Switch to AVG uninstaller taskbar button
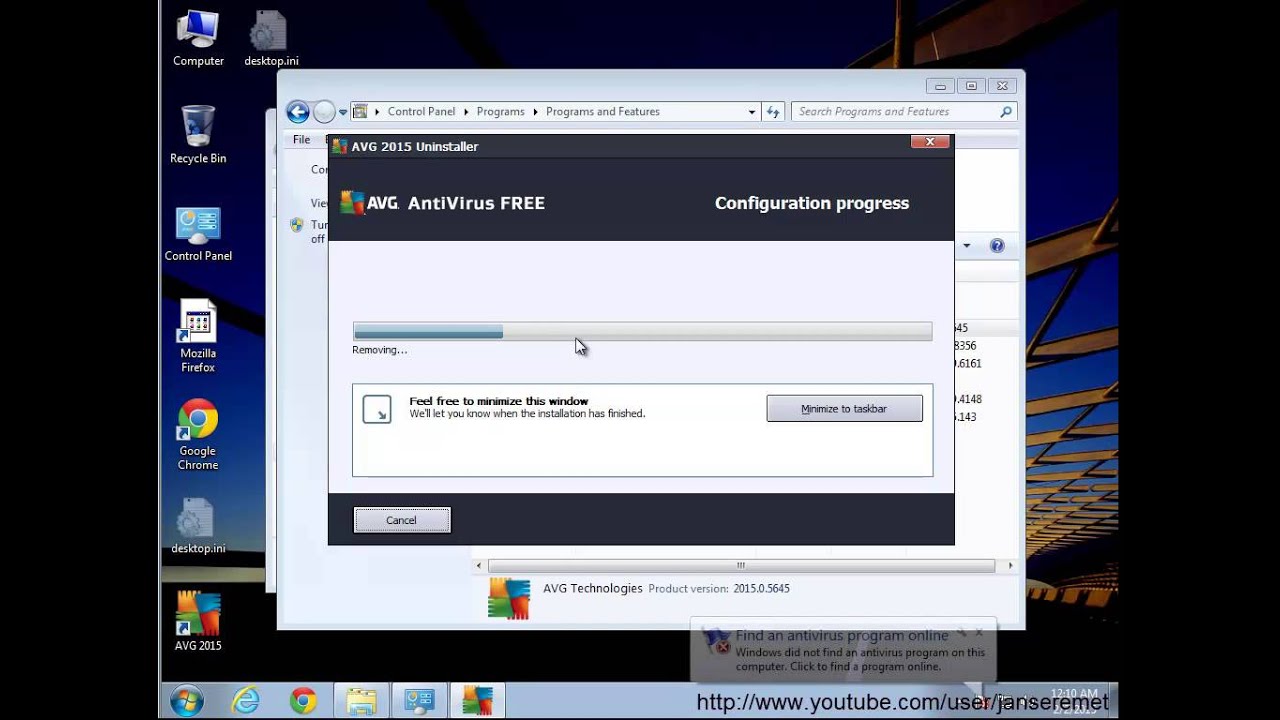Image resolution: width=1280 pixels, height=720 pixels. 477,701
